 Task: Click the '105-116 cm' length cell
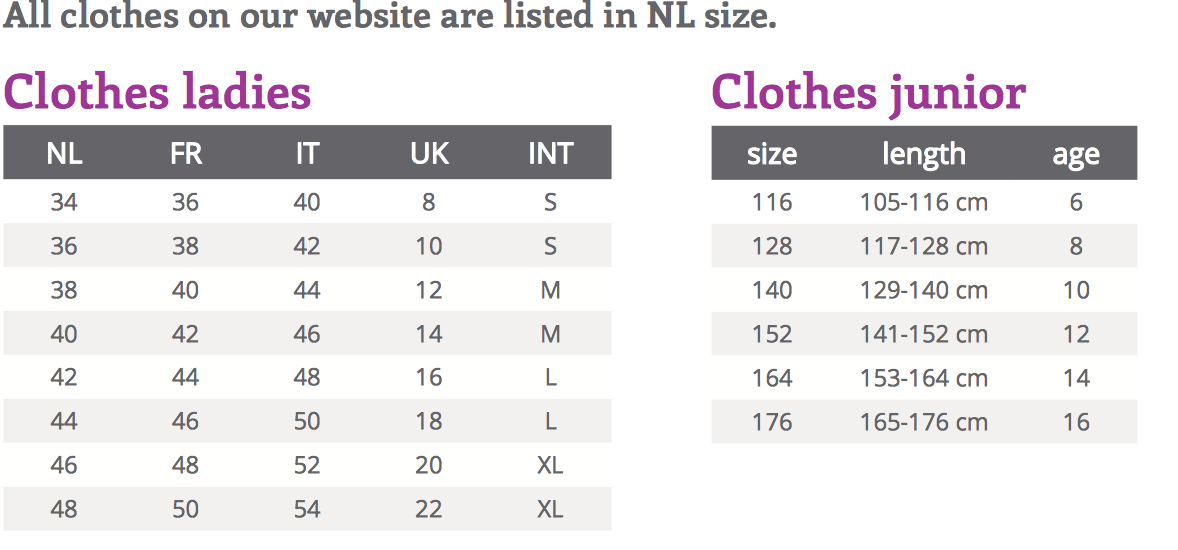coord(924,202)
